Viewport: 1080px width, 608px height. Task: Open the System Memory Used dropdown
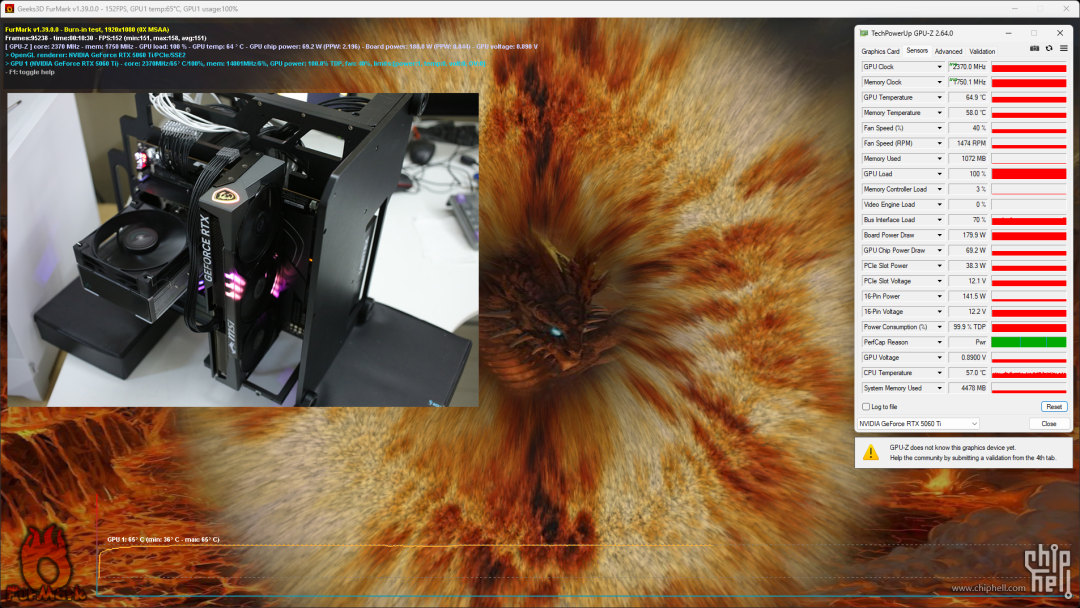[x=939, y=388]
